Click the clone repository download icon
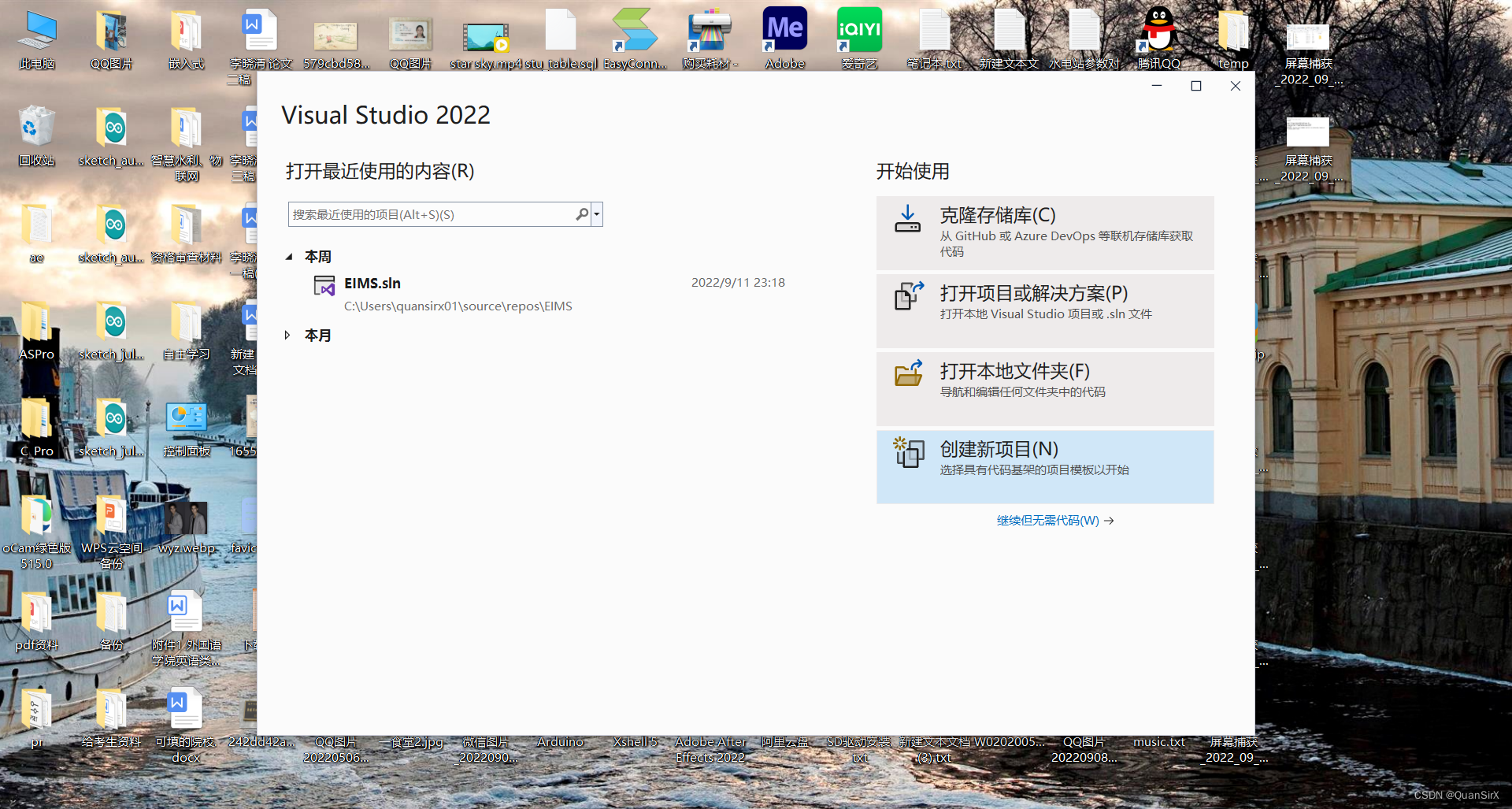The image size is (1512, 809). coord(907,219)
